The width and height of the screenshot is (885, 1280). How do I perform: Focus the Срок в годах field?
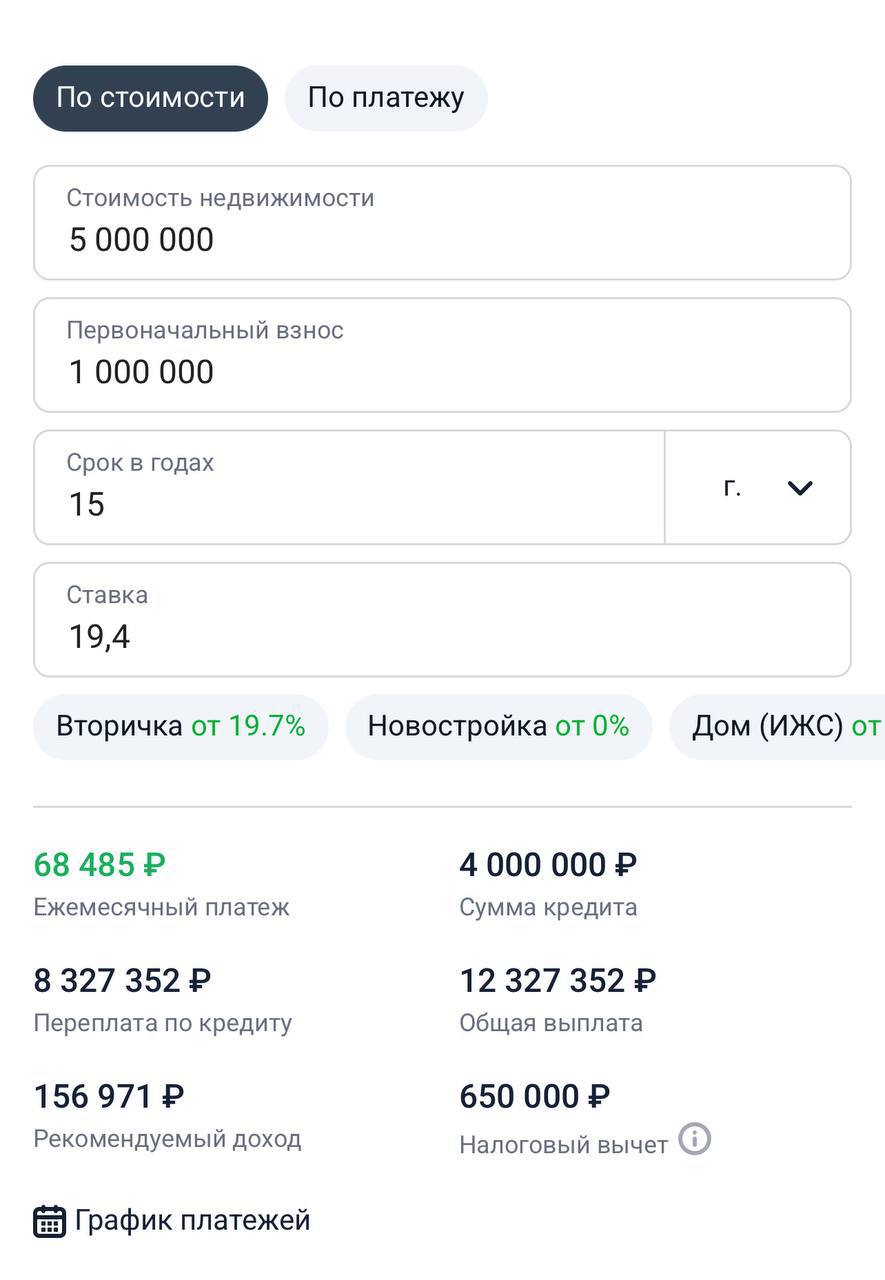(350, 488)
